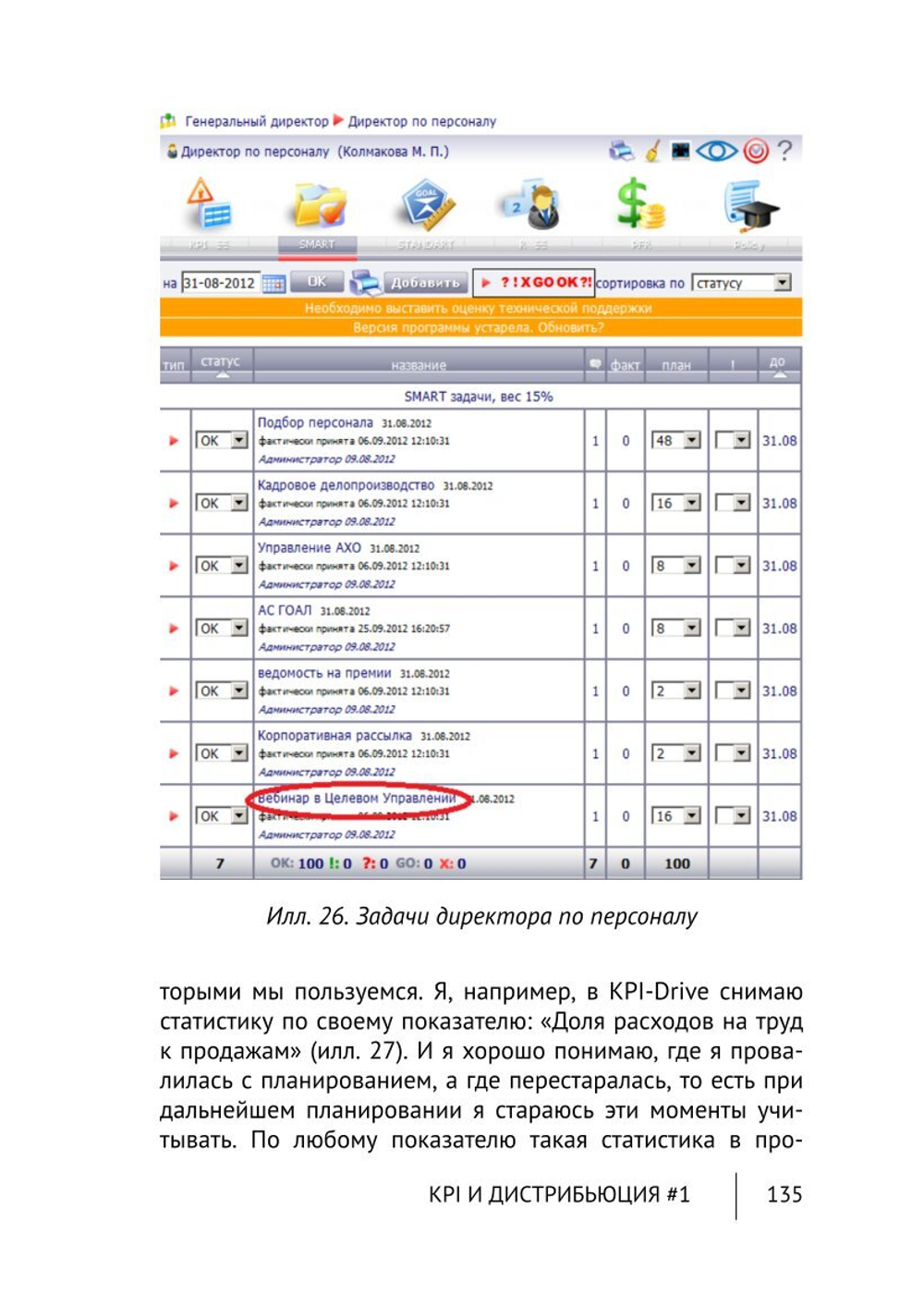Click the comment bubble column header icon
Viewport: 924px width, 1307px height.
(x=595, y=364)
